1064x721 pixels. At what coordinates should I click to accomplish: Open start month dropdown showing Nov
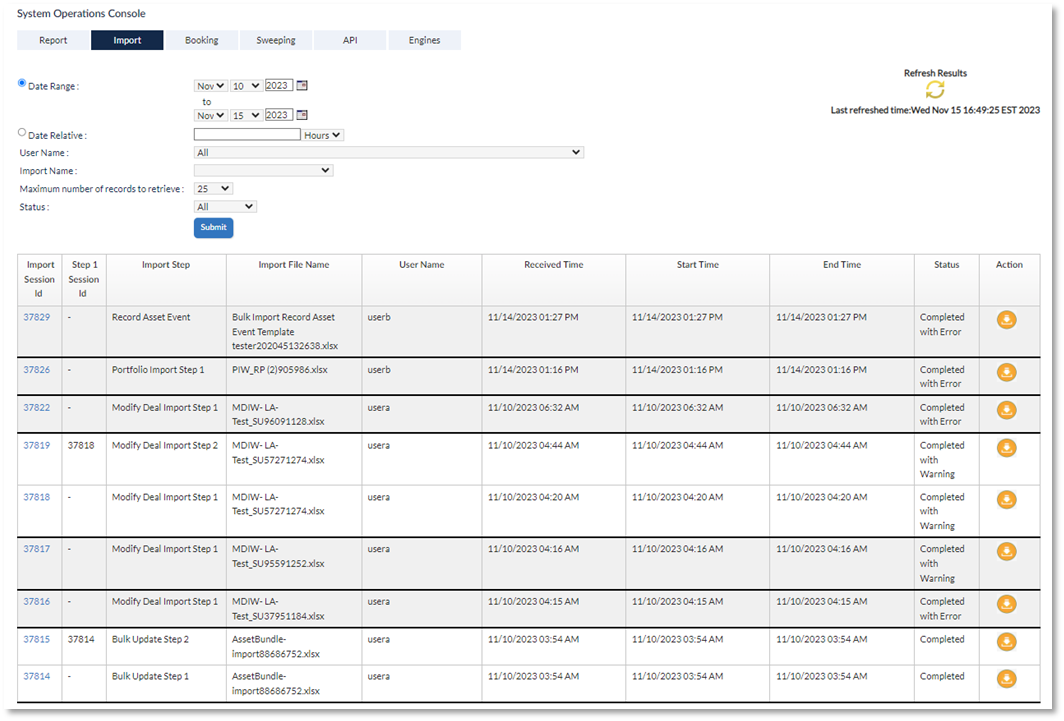tap(210, 86)
